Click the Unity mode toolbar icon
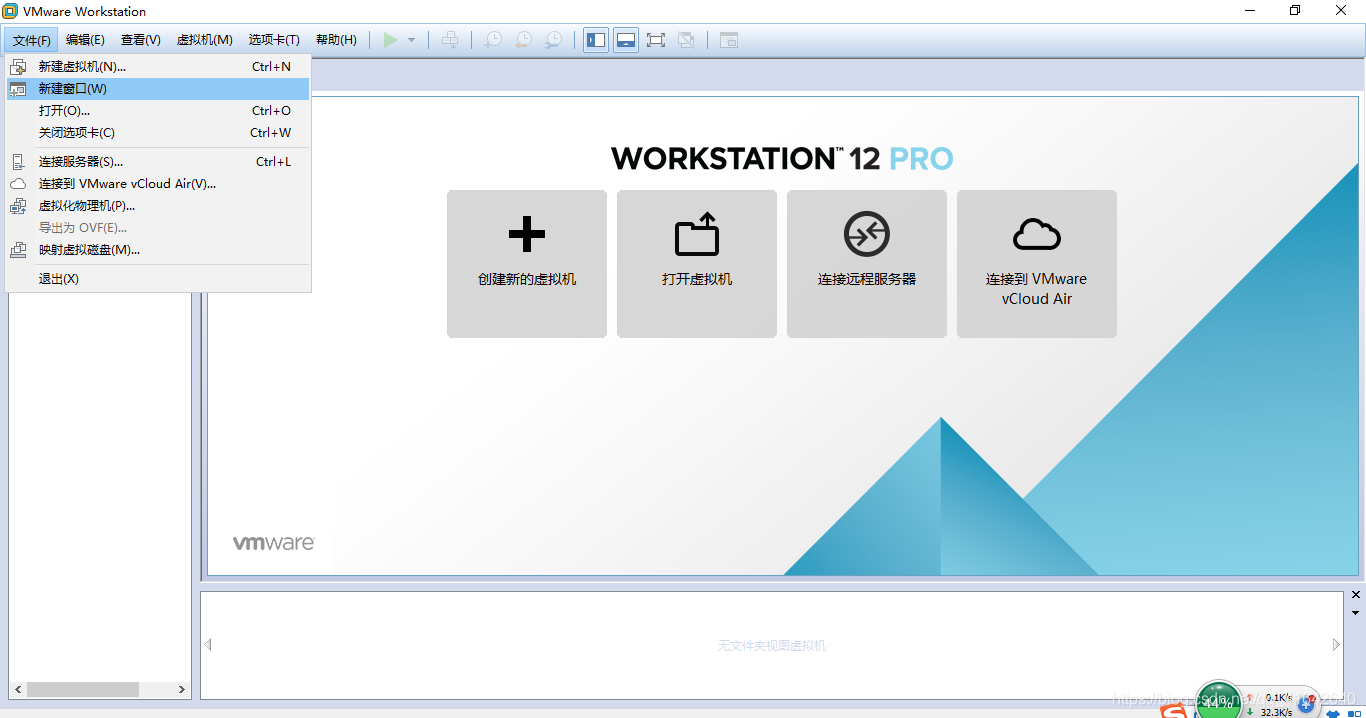This screenshot has width=1366, height=718. [x=686, y=40]
